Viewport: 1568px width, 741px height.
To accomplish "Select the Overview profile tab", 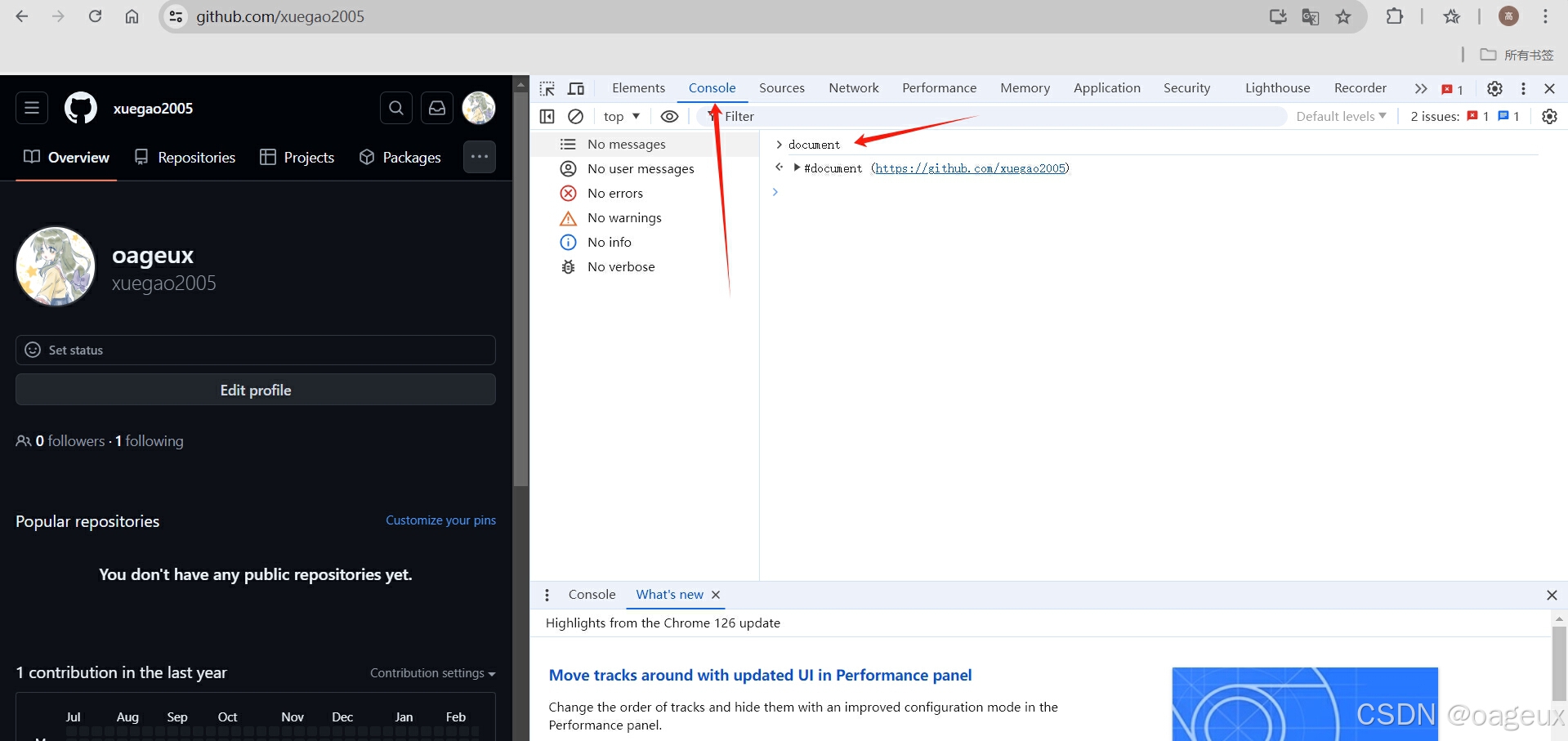I will [66, 157].
